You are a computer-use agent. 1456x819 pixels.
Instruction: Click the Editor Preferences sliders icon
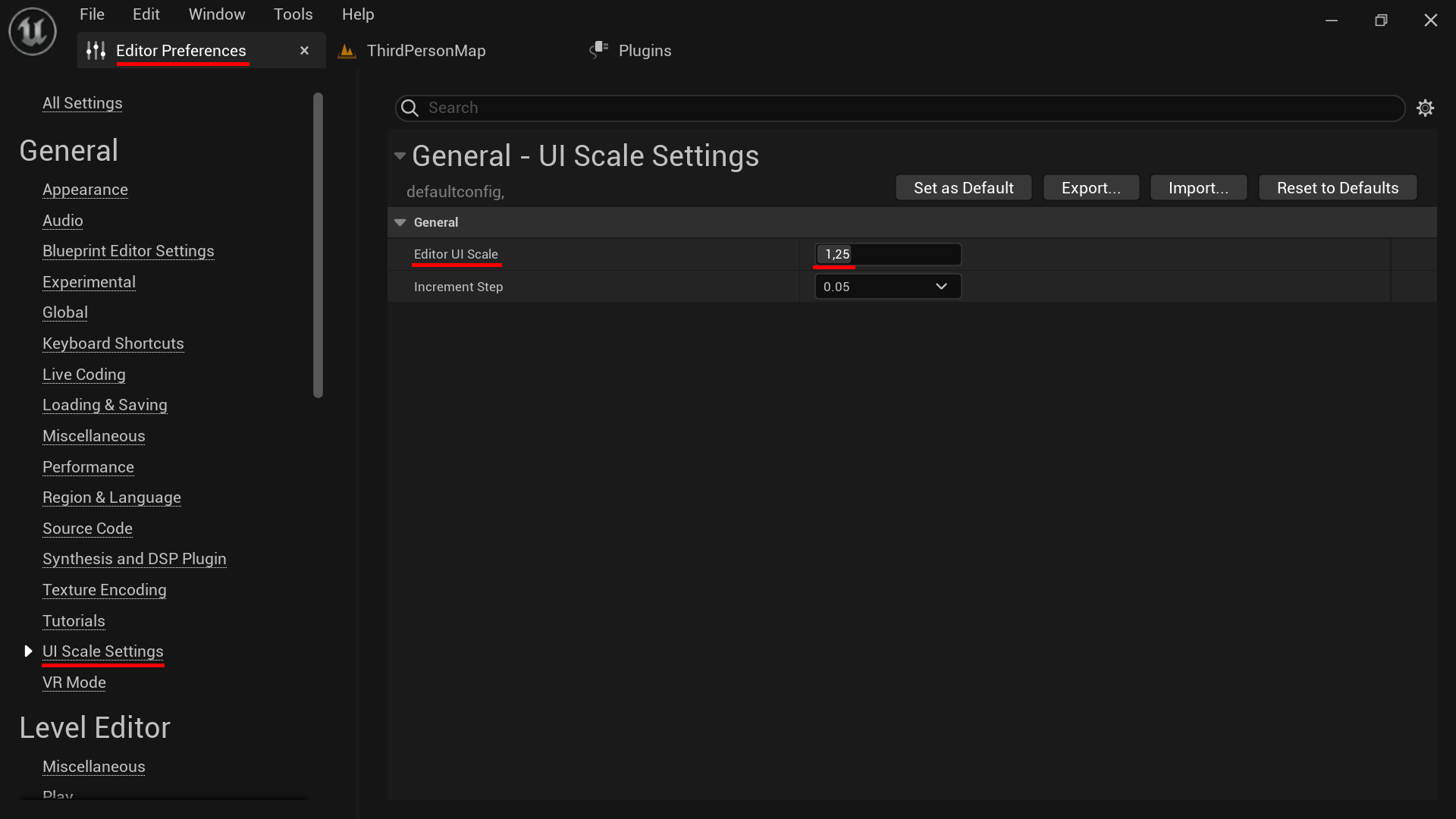tap(96, 50)
